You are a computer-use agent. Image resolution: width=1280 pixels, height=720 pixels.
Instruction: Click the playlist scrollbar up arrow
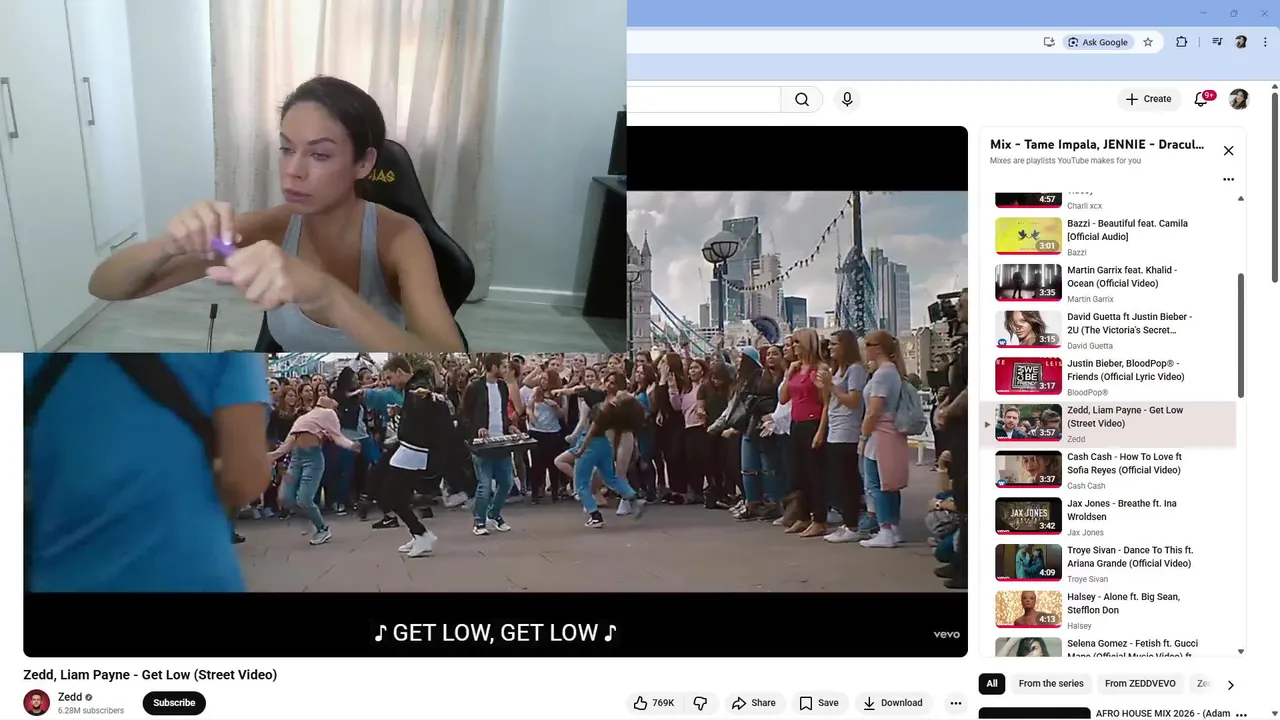click(x=1241, y=198)
